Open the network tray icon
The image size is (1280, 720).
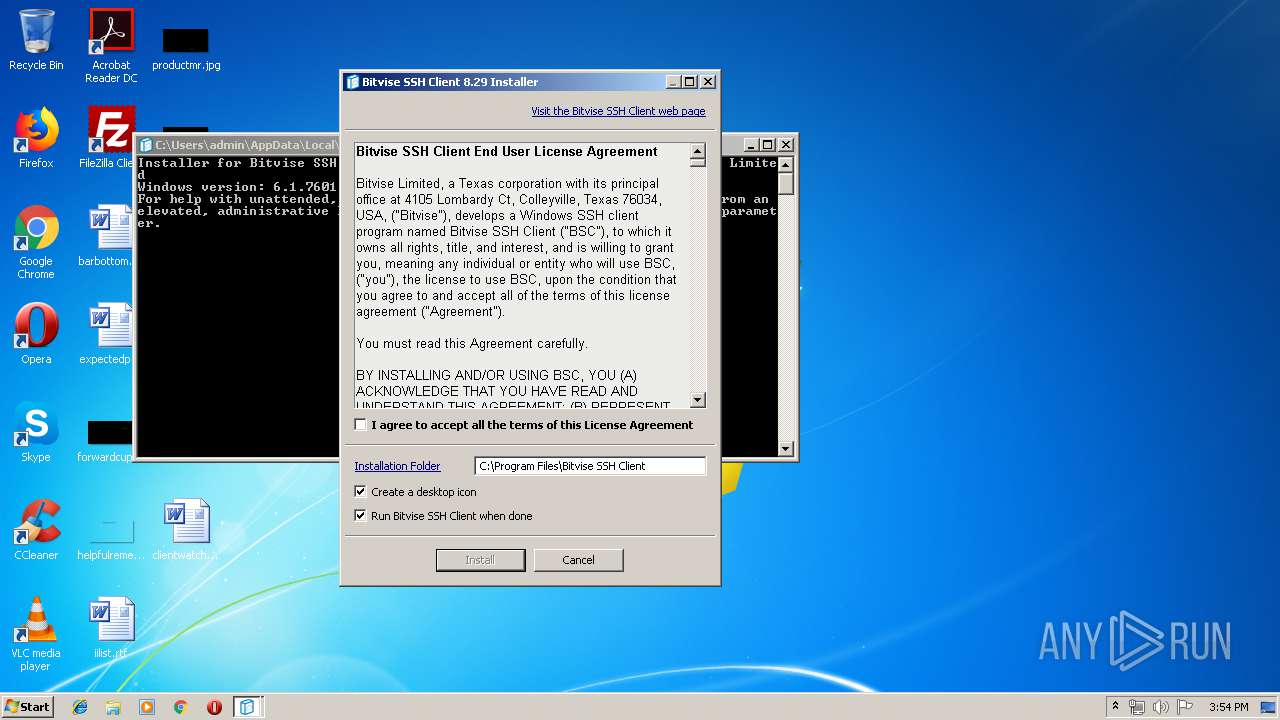point(1137,707)
